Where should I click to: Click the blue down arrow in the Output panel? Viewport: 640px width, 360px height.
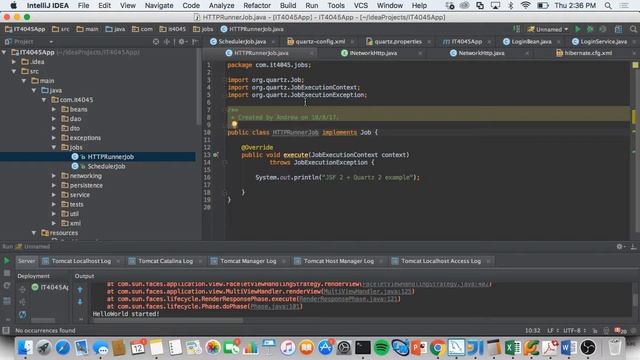tap(80, 302)
